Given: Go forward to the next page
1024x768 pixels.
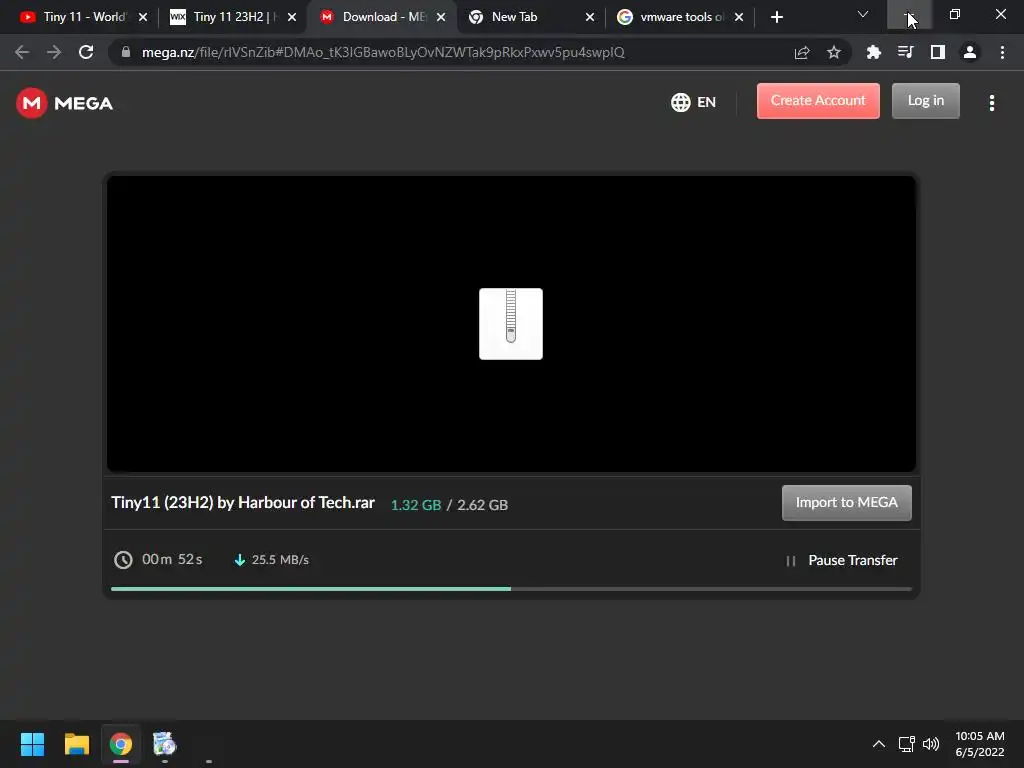Looking at the screenshot, I should point(54,52).
